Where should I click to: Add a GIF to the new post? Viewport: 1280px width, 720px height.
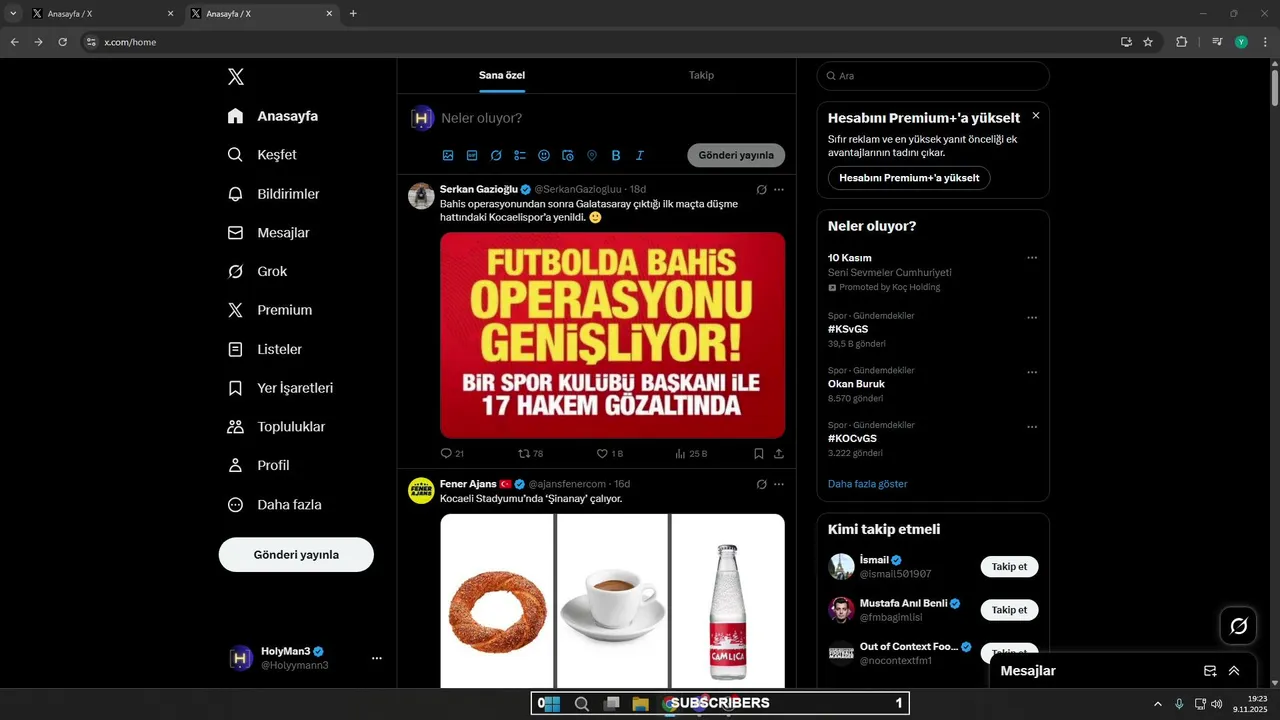(x=472, y=155)
